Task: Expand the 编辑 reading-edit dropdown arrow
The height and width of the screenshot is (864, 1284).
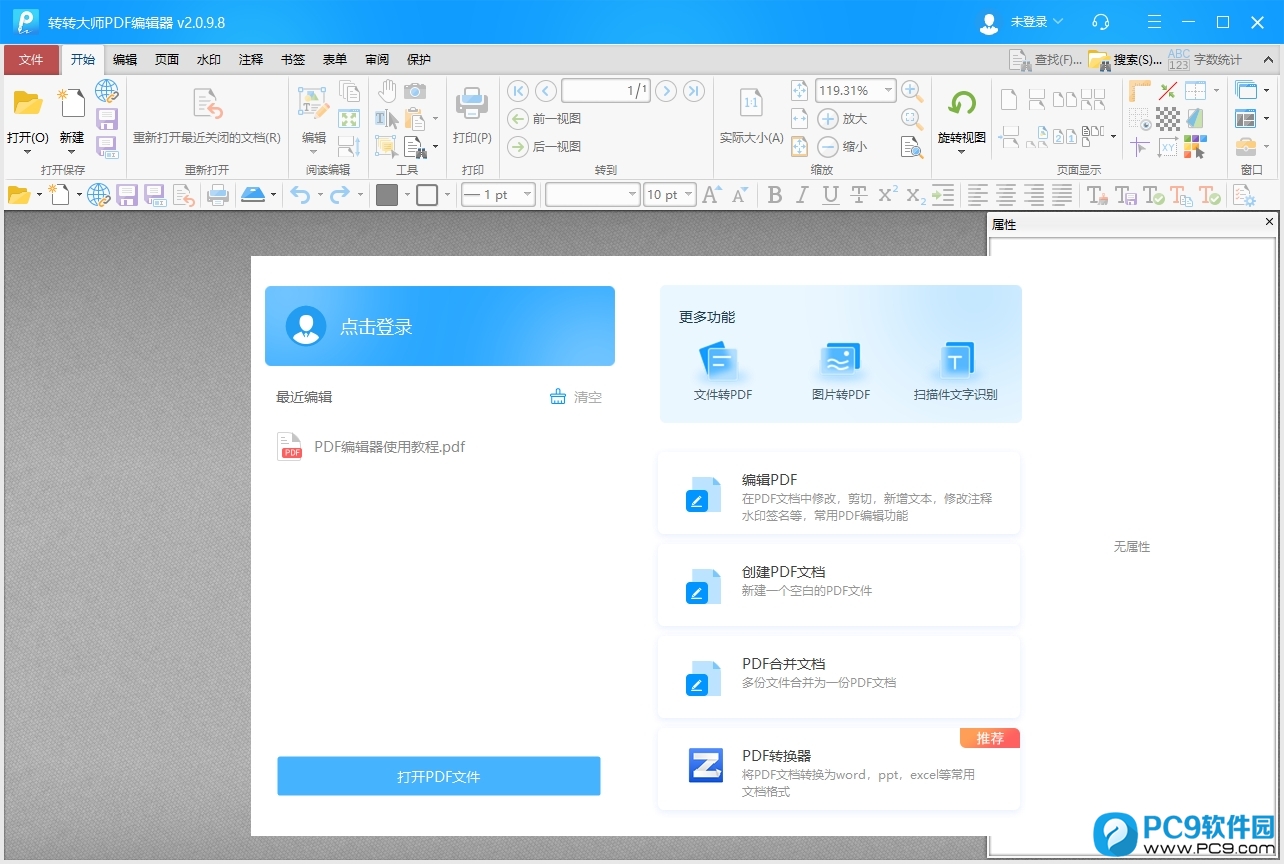Action: click(x=314, y=152)
